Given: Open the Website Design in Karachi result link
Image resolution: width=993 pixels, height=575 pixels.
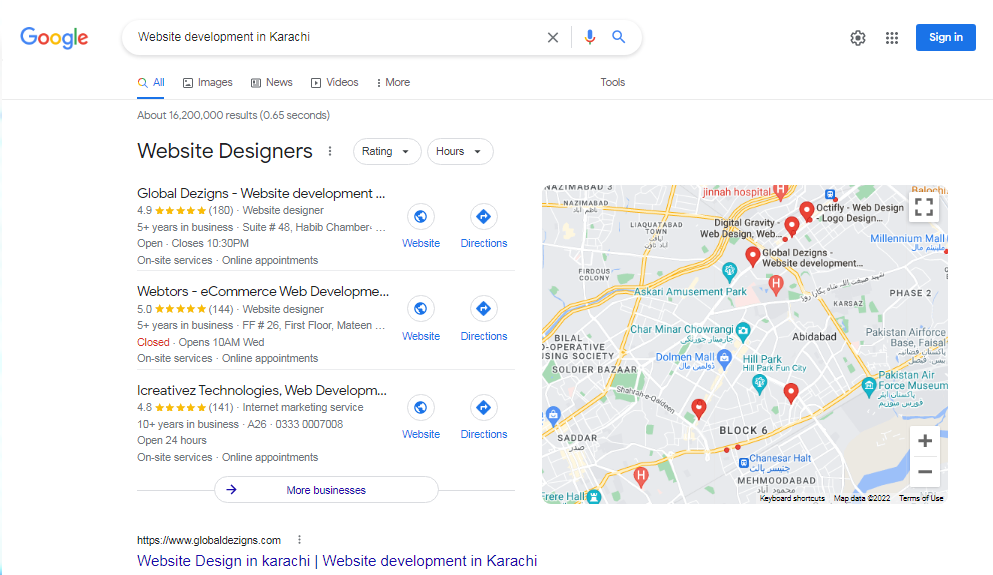Looking at the screenshot, I should point(337,561).
